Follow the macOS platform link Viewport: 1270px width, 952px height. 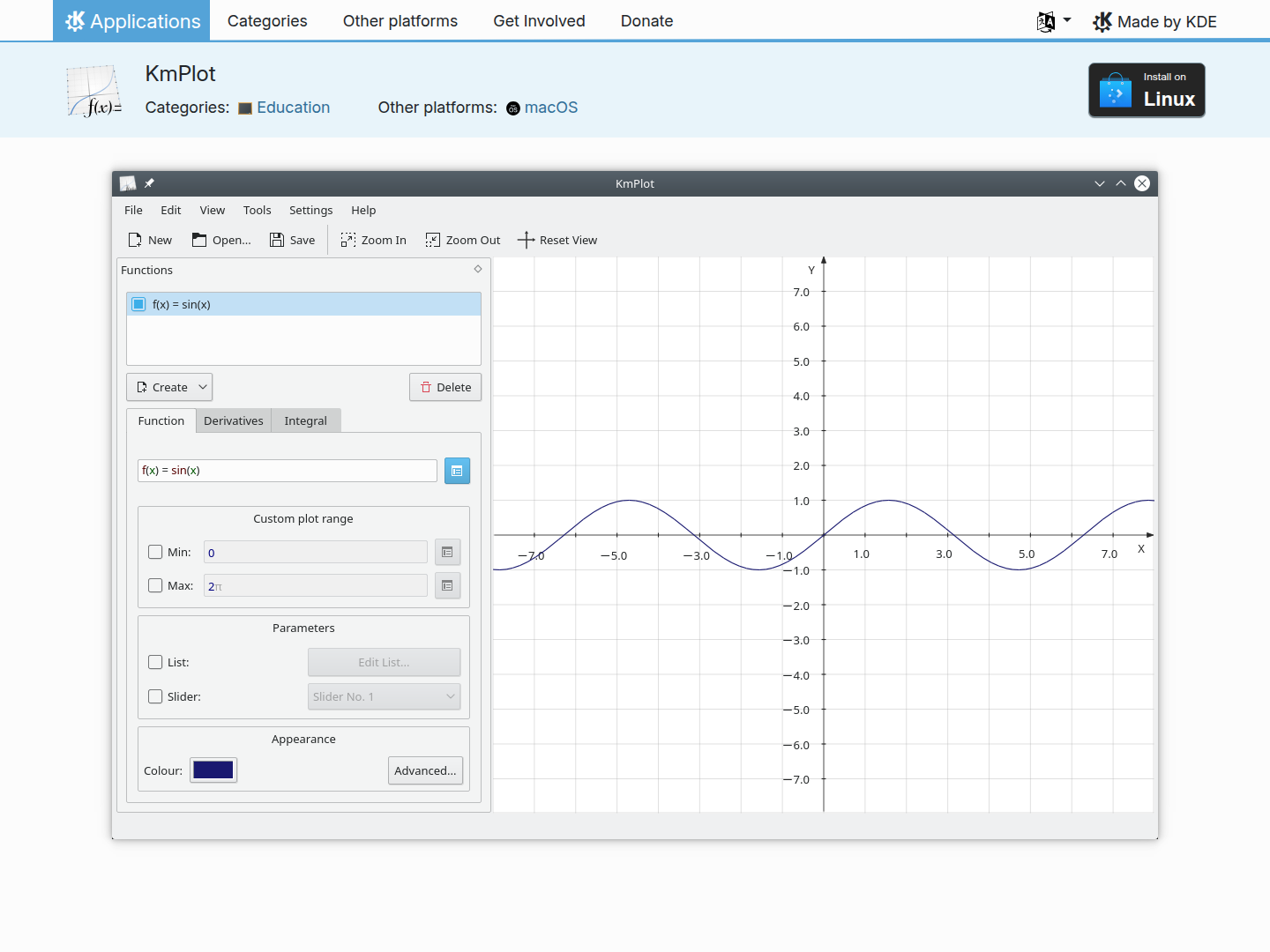click(x=551, y=108)
